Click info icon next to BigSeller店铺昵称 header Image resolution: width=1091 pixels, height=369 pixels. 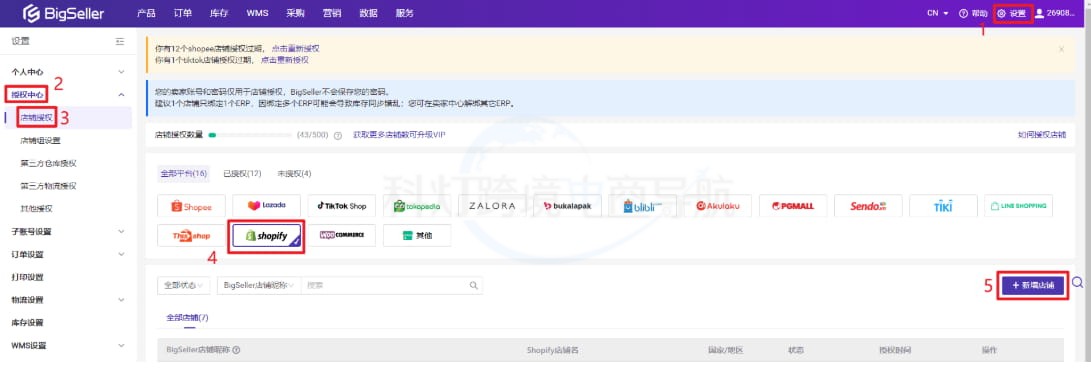237,350
